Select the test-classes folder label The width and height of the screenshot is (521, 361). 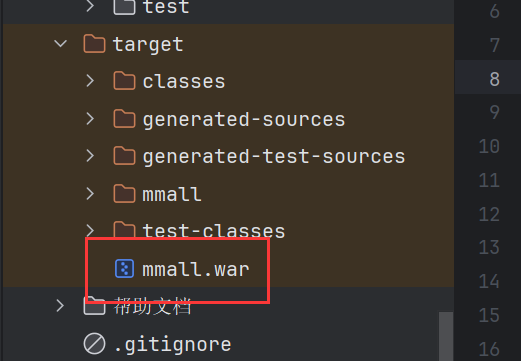(x=214, y=231)
